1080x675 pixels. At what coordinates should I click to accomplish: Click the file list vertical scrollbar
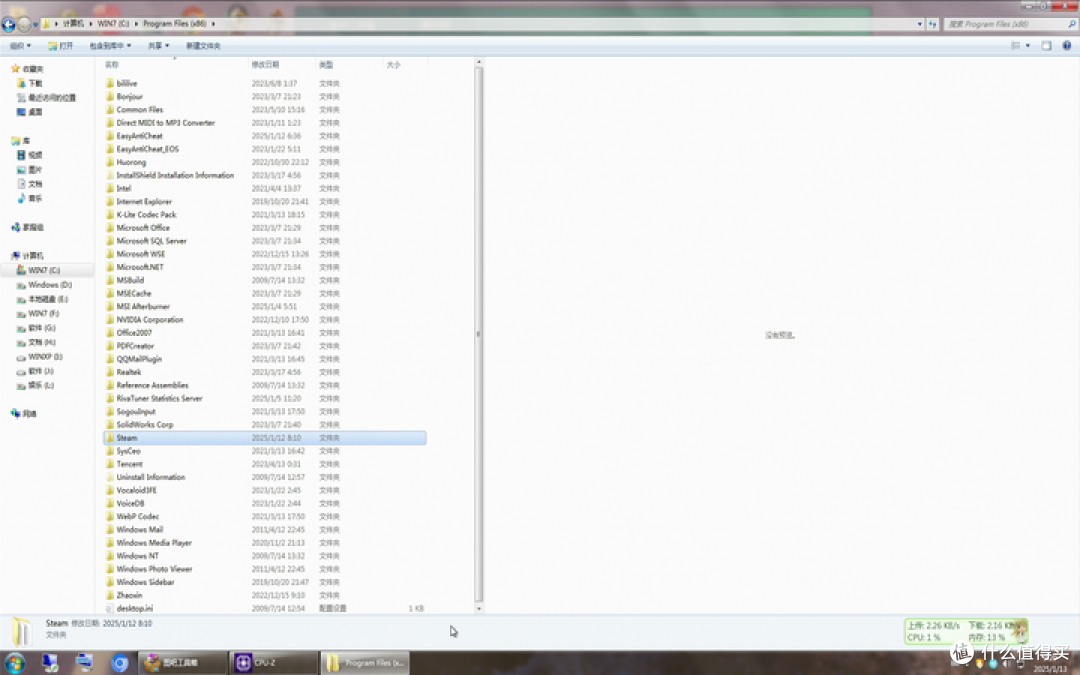click(479, 335)
